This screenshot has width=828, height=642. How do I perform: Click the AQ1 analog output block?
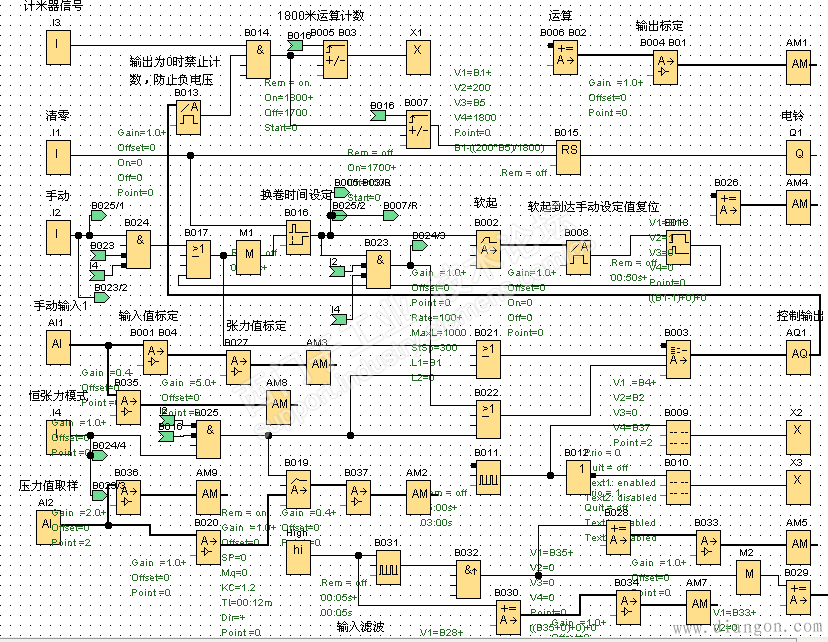(x=797, y=353)
